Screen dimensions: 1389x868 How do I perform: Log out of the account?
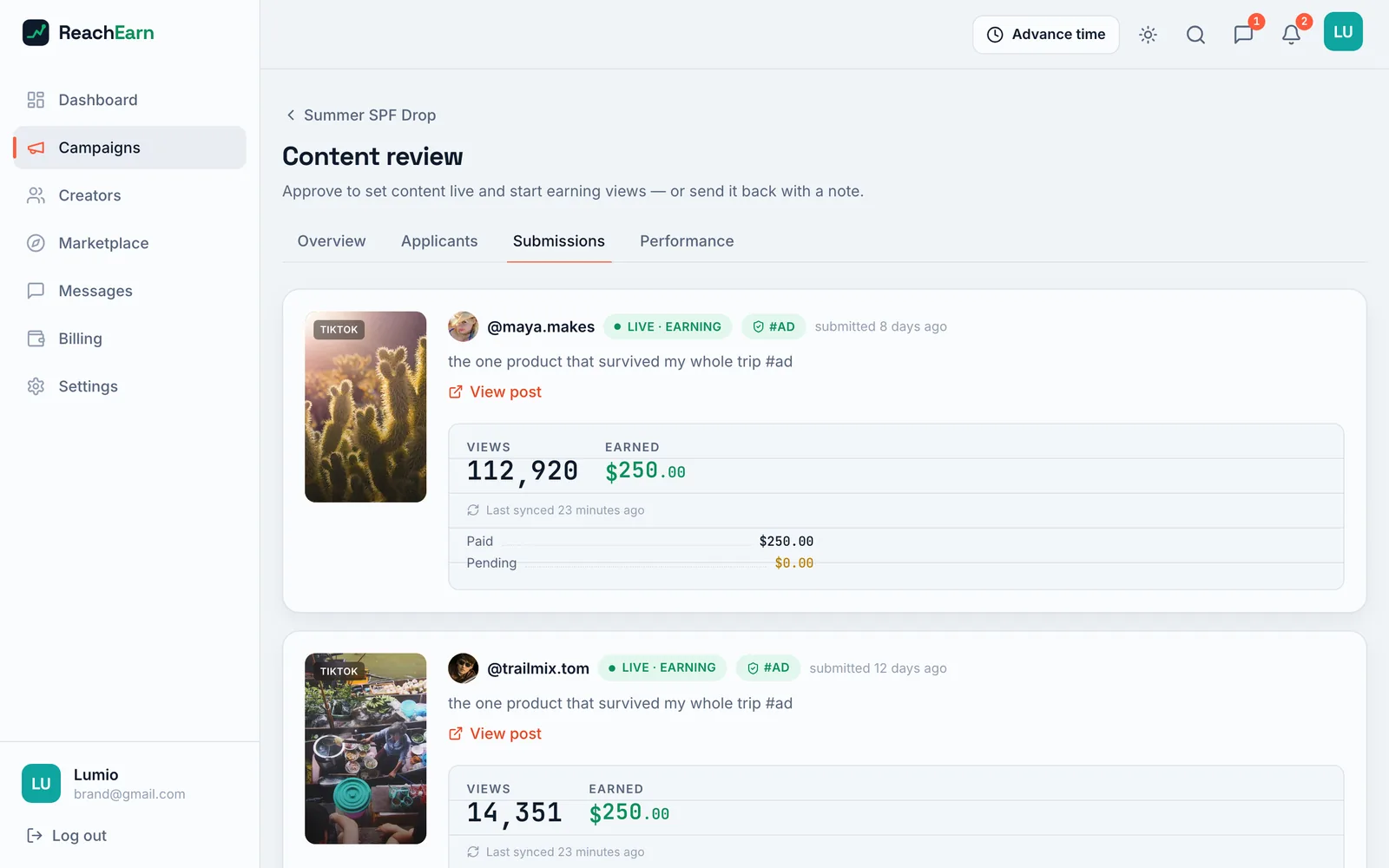coord(67,836)
